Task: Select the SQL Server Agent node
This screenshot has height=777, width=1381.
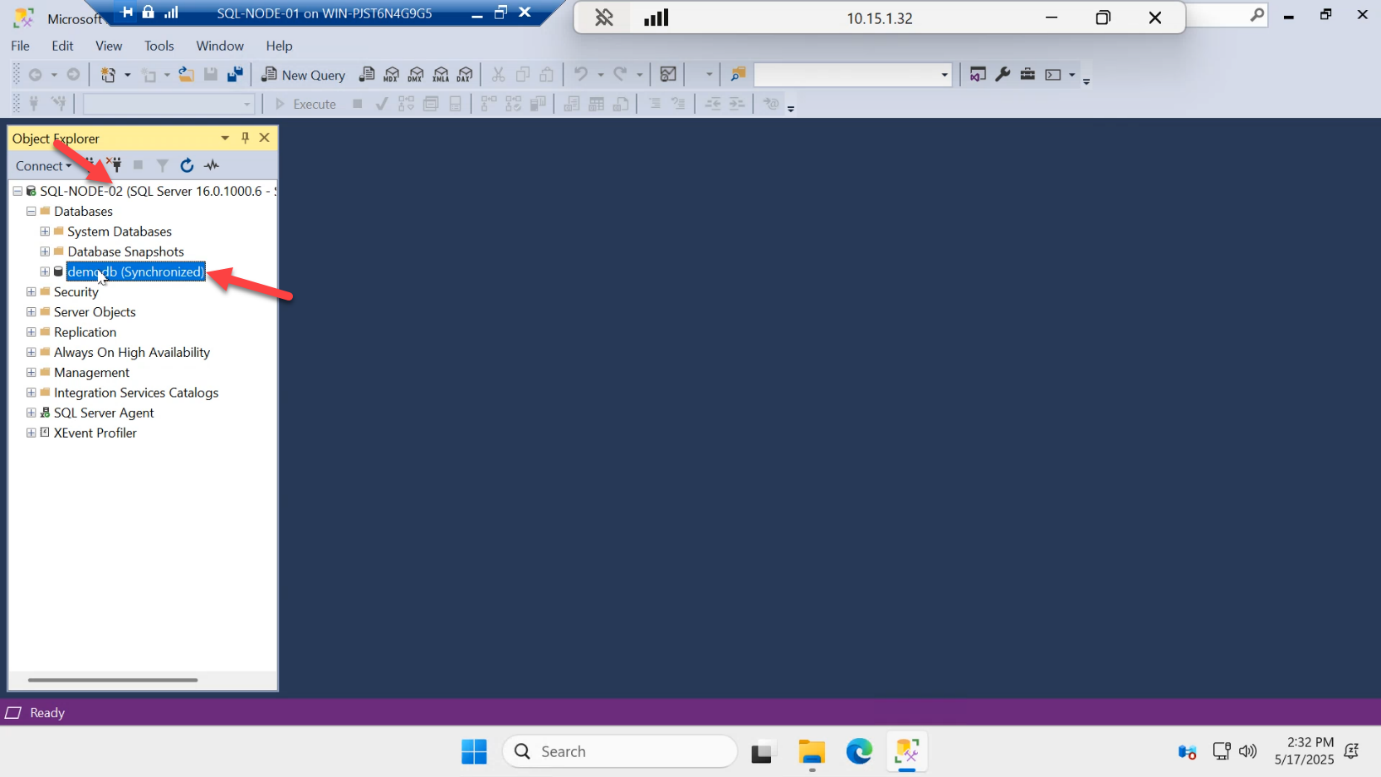Action: (x=104, y=413)
